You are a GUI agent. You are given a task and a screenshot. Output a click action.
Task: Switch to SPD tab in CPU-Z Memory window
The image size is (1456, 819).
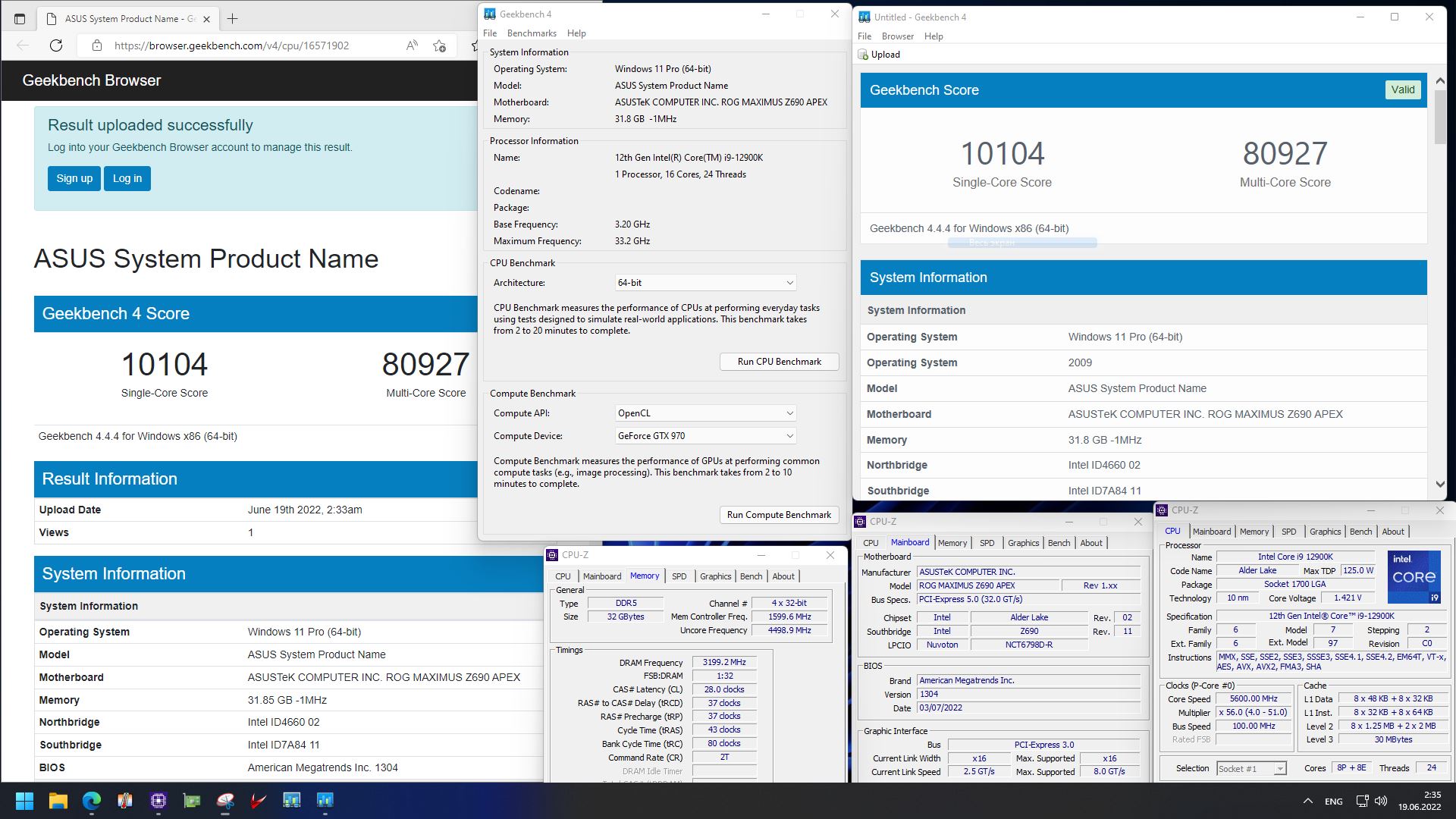pyautogui.click(x=679, y=576)
